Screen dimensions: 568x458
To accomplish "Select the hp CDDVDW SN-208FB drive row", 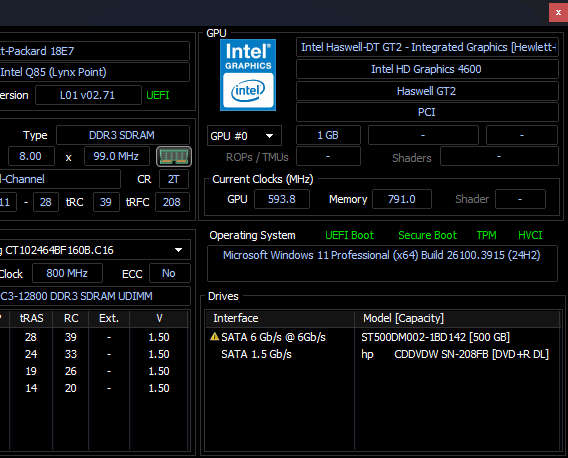I will [383, 354].
